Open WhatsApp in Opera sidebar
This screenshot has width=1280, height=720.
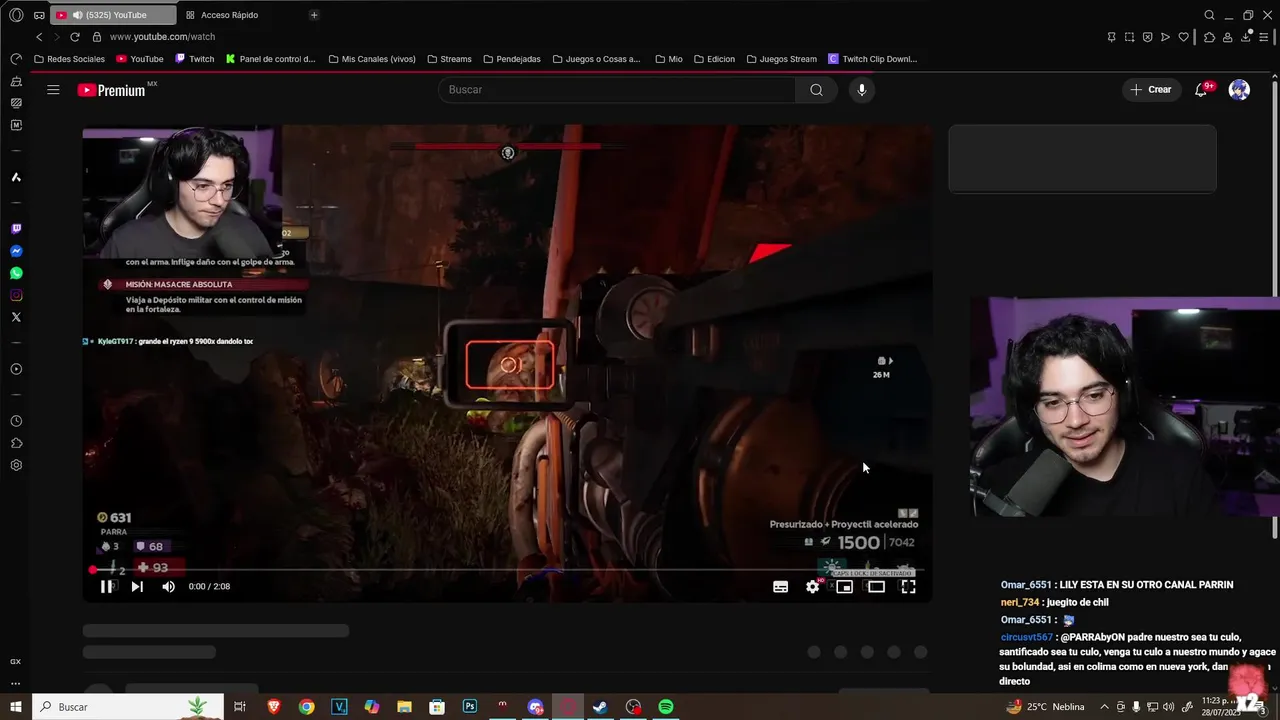click(x=16, y=273)
